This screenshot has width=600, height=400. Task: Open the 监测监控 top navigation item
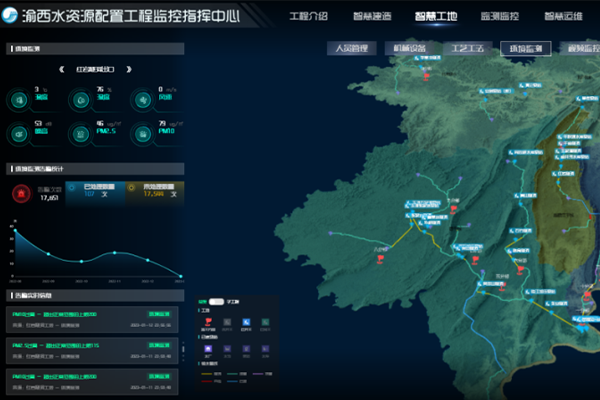[499, 17]
